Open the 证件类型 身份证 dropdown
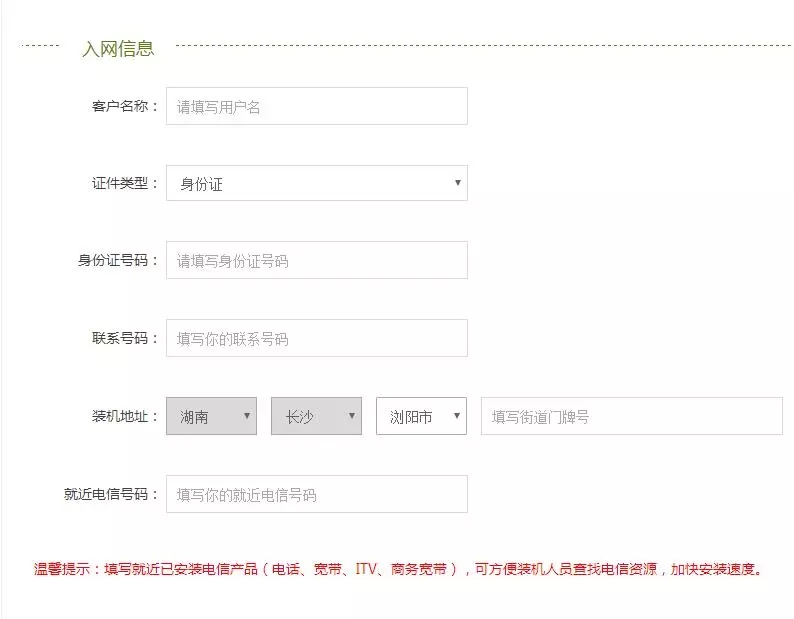 [x=316, y=183]
